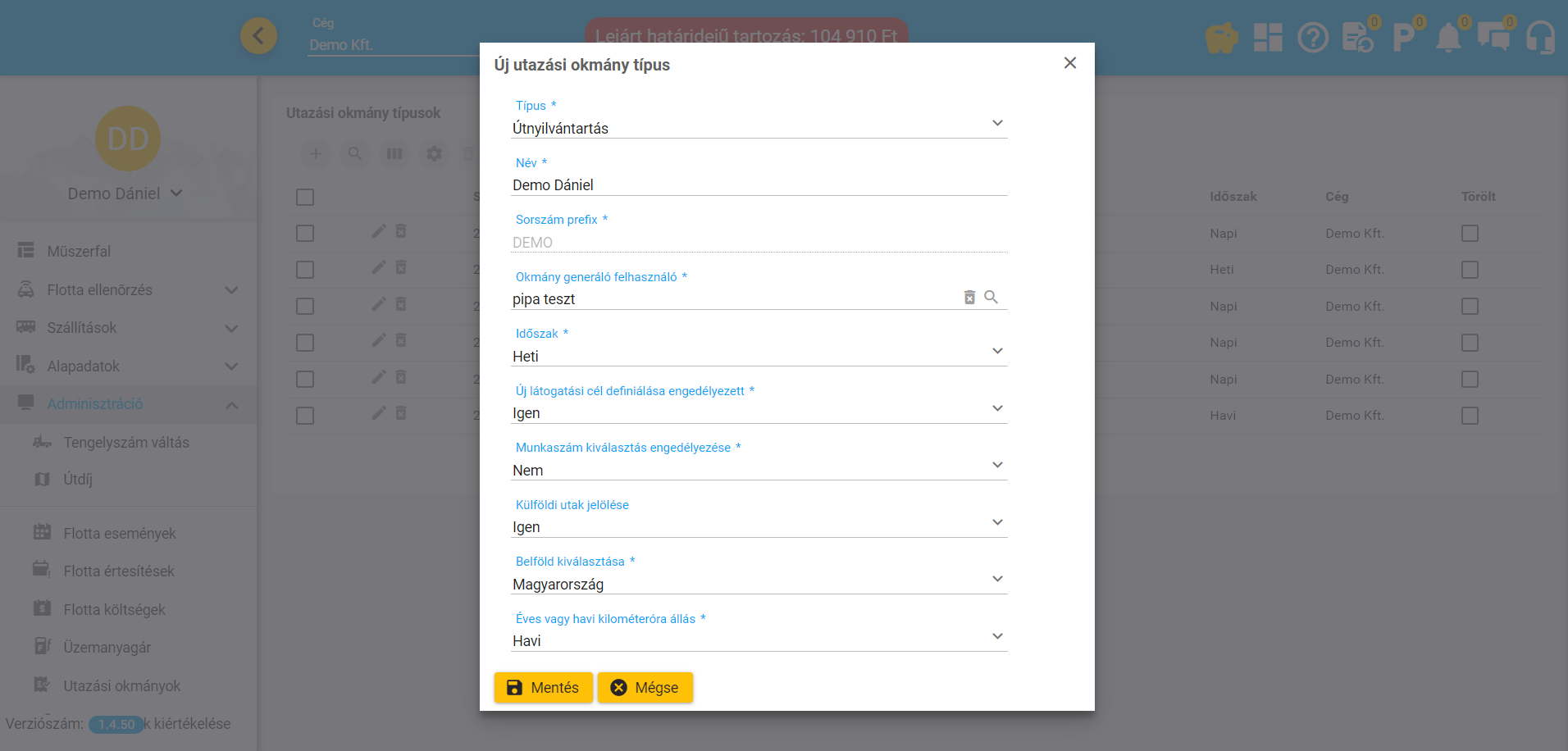Clear the Okmány generáló felhasználó field with trash icon
The width and height of the screenshot is (1568, 751).
click(969, 298)
